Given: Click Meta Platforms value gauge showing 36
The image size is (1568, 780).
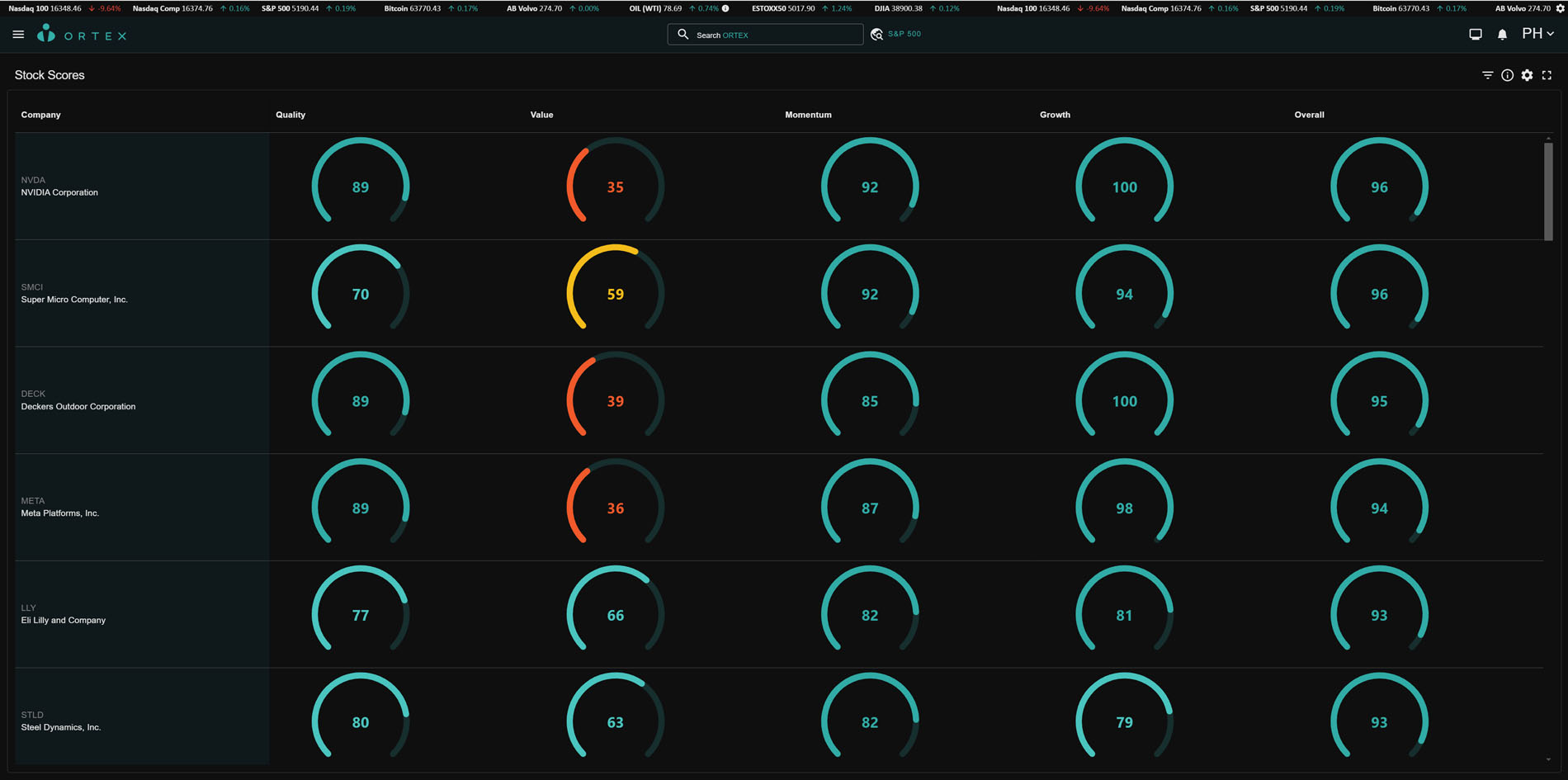Looking at the screenshot, I should (x=615, y=508).
